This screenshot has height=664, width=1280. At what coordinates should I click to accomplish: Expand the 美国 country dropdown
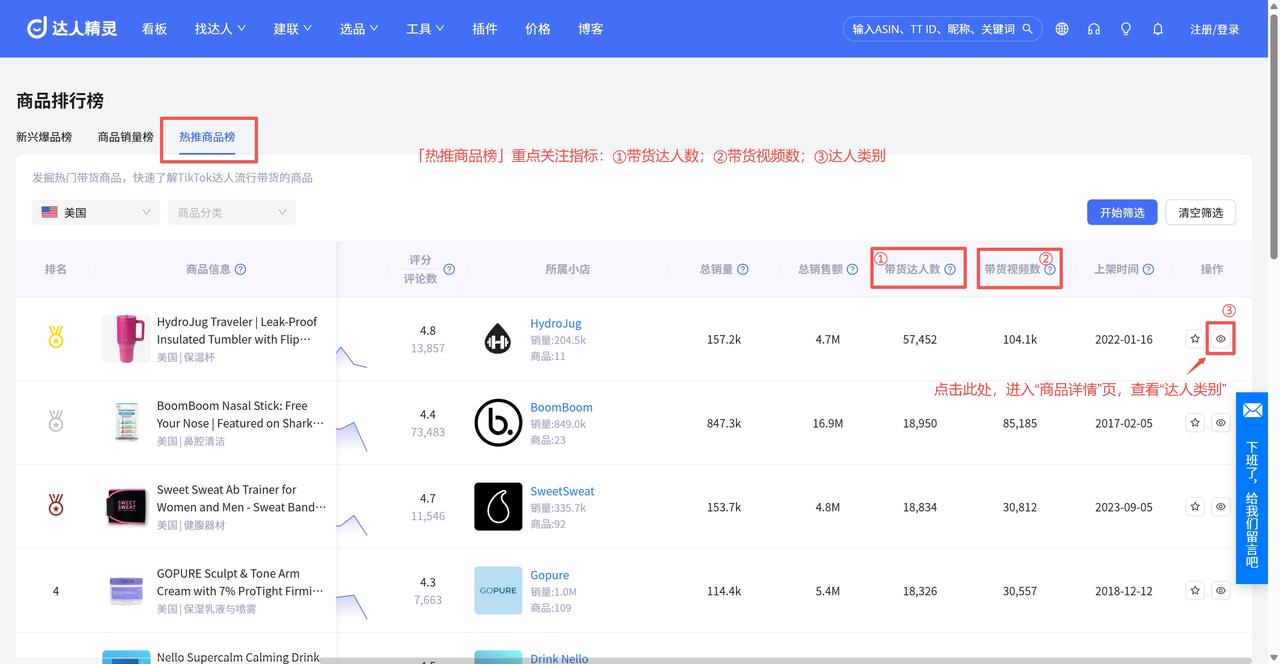coord(96,212)
